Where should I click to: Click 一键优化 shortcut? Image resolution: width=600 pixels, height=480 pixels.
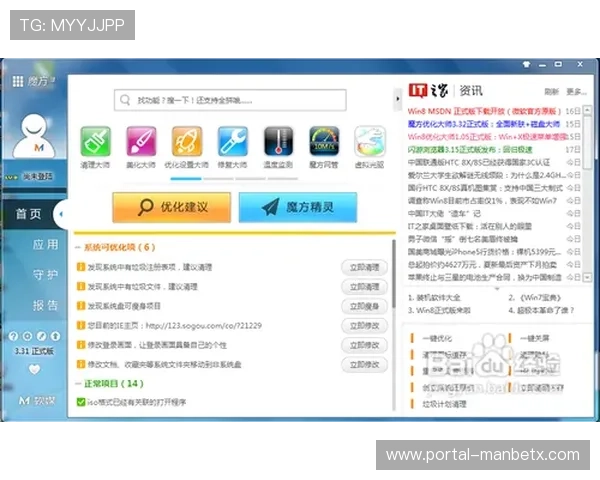pyautogui.click(x=437, y=338)
